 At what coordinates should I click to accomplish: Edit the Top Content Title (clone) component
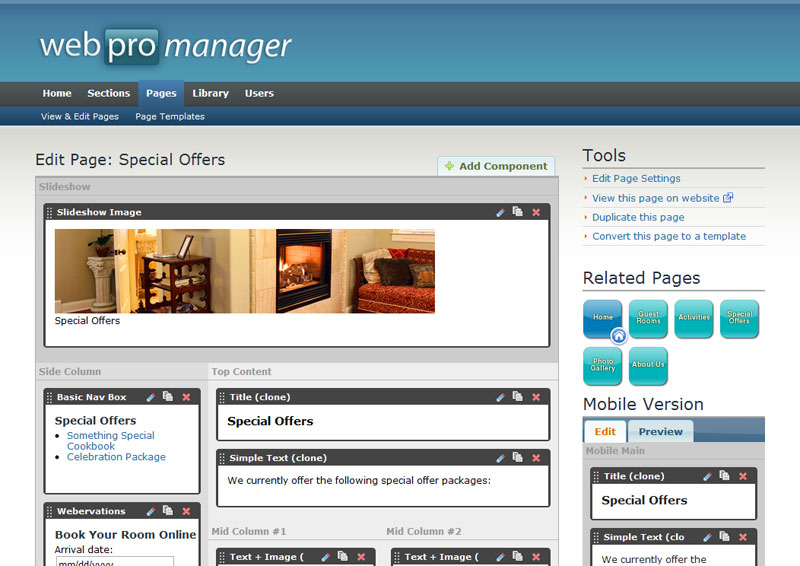501,397
